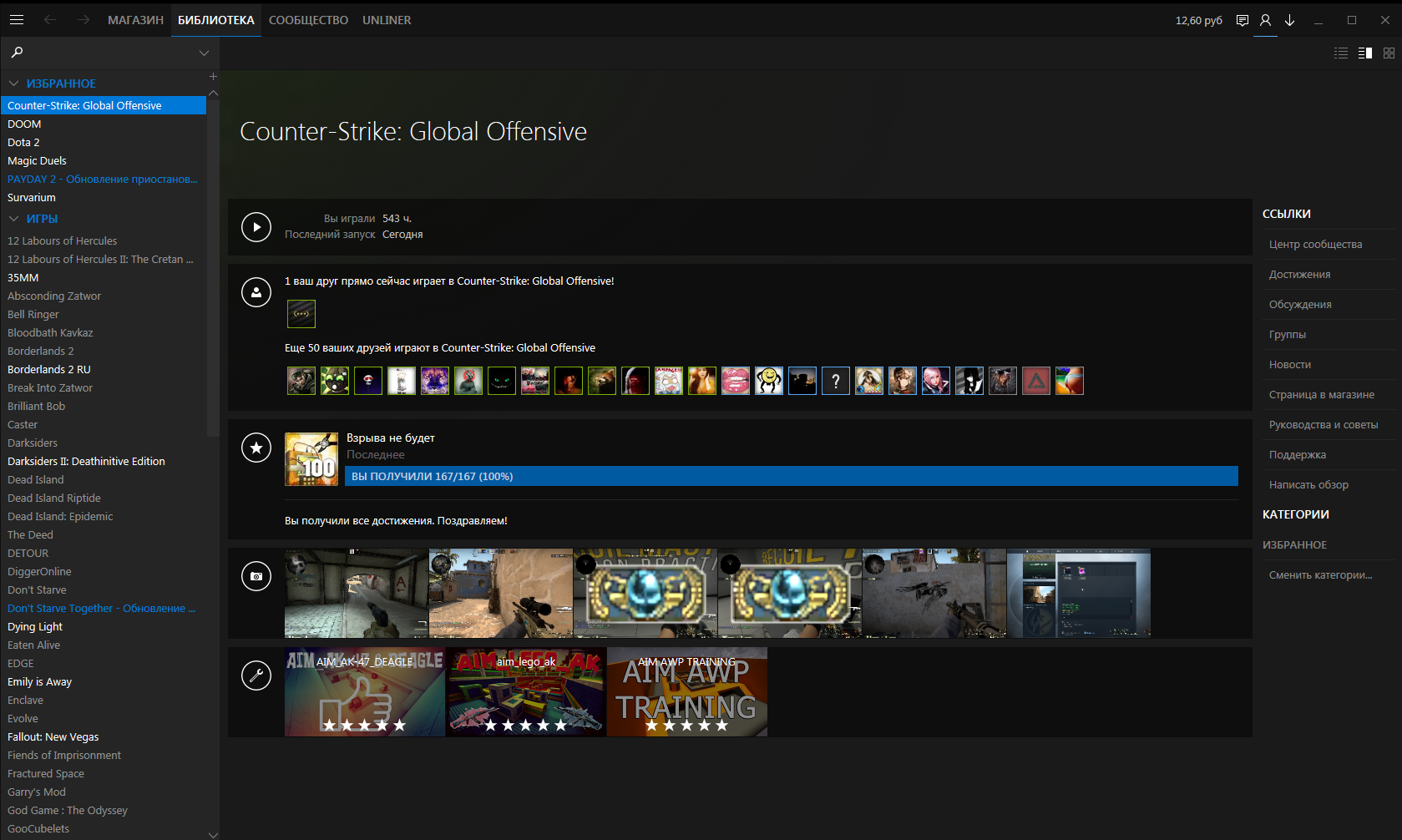1402x840 pixels.
Task: Switch to list view mode
Action: [1341, 53]
